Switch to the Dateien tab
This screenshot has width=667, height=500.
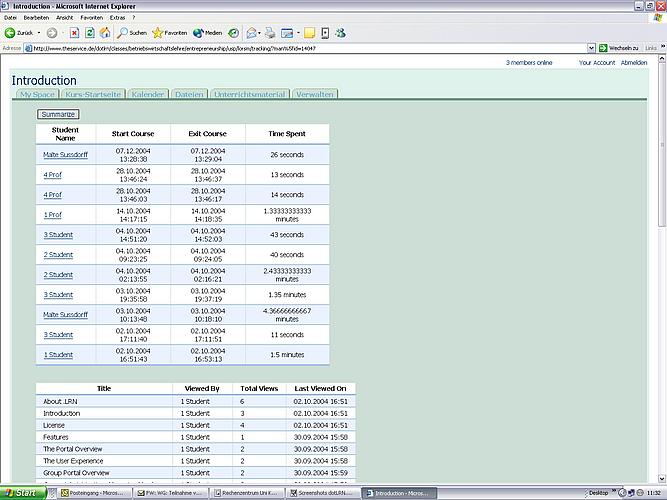click(x=189, y=94)
